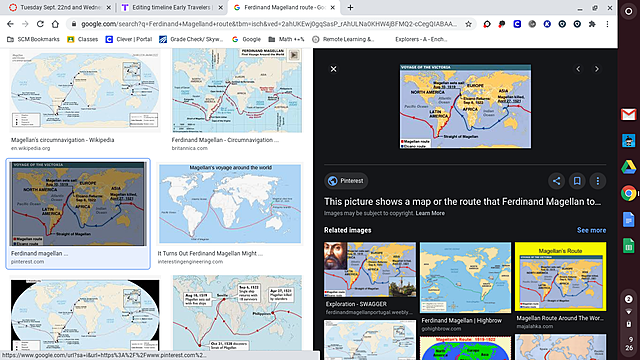Viewport: 640px width, 360px height.
Task: Save the image to collection with bookmark icon
Action: tap(577, 181)
